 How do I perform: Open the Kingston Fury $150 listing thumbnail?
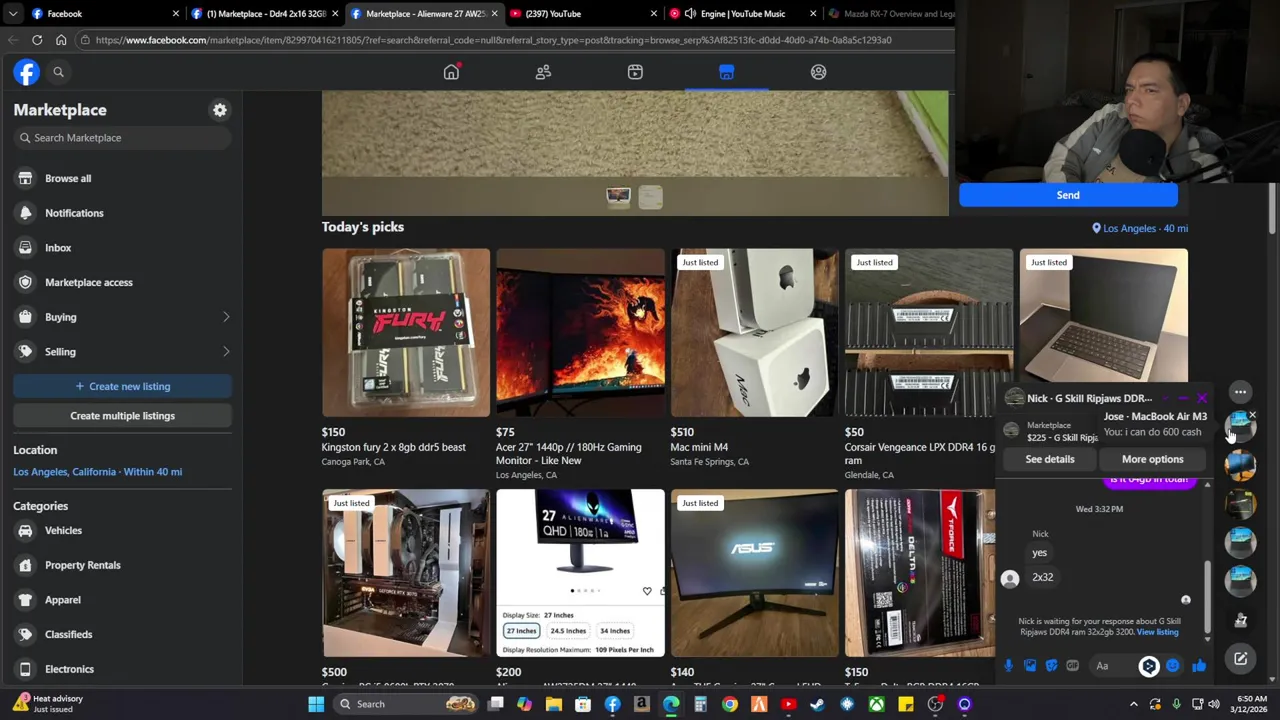click(406, 332)
